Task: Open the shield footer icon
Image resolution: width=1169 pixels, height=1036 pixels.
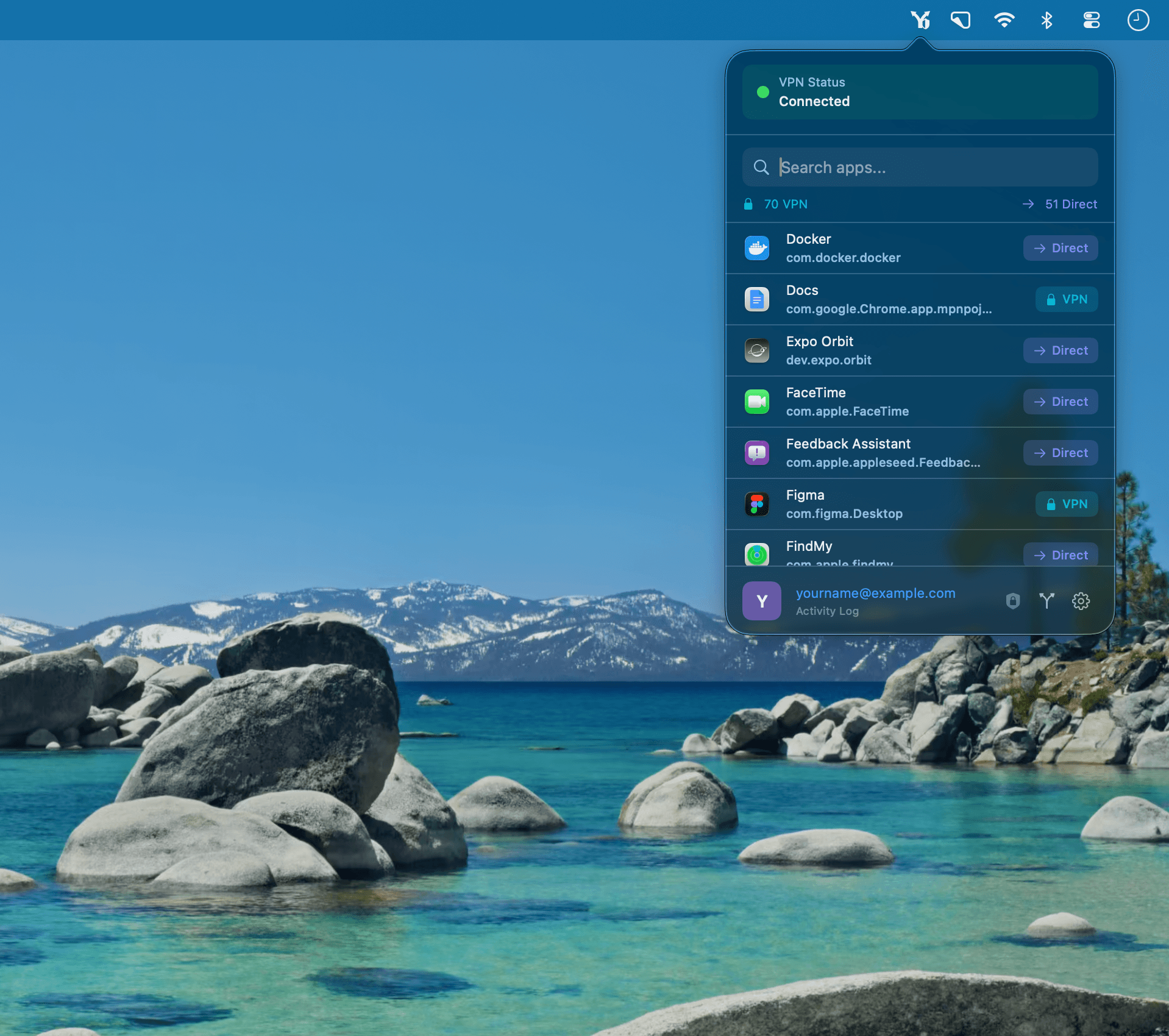Action: [x=1012, y=601]
